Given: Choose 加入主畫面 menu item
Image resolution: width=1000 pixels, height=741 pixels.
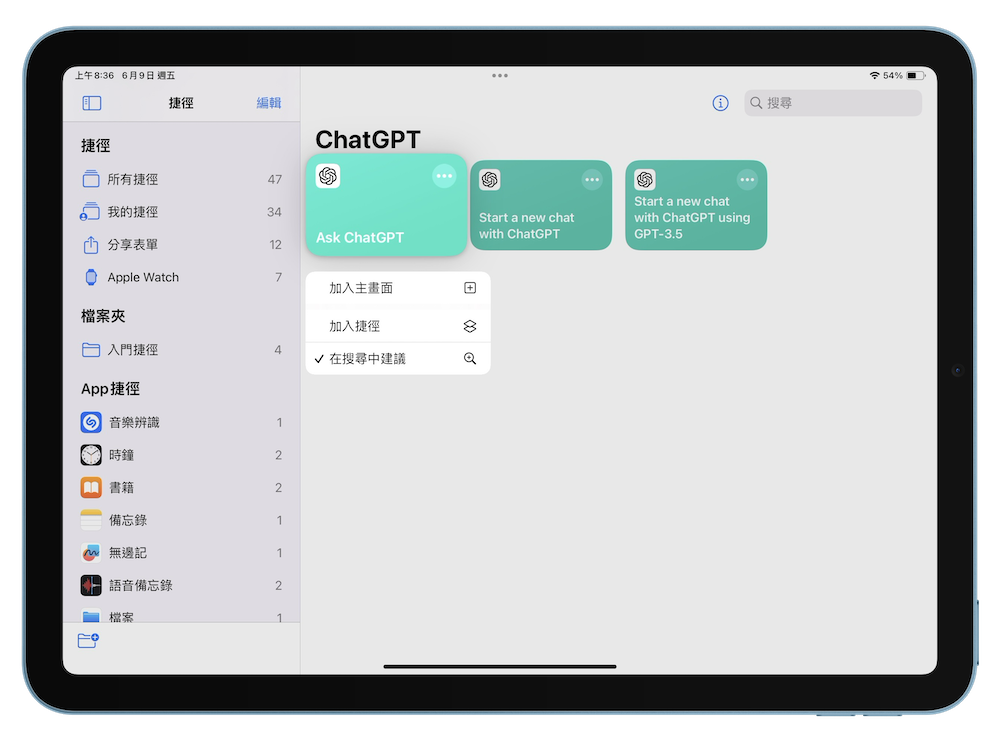Looking at the screenshot, I should tap(398, 288).
